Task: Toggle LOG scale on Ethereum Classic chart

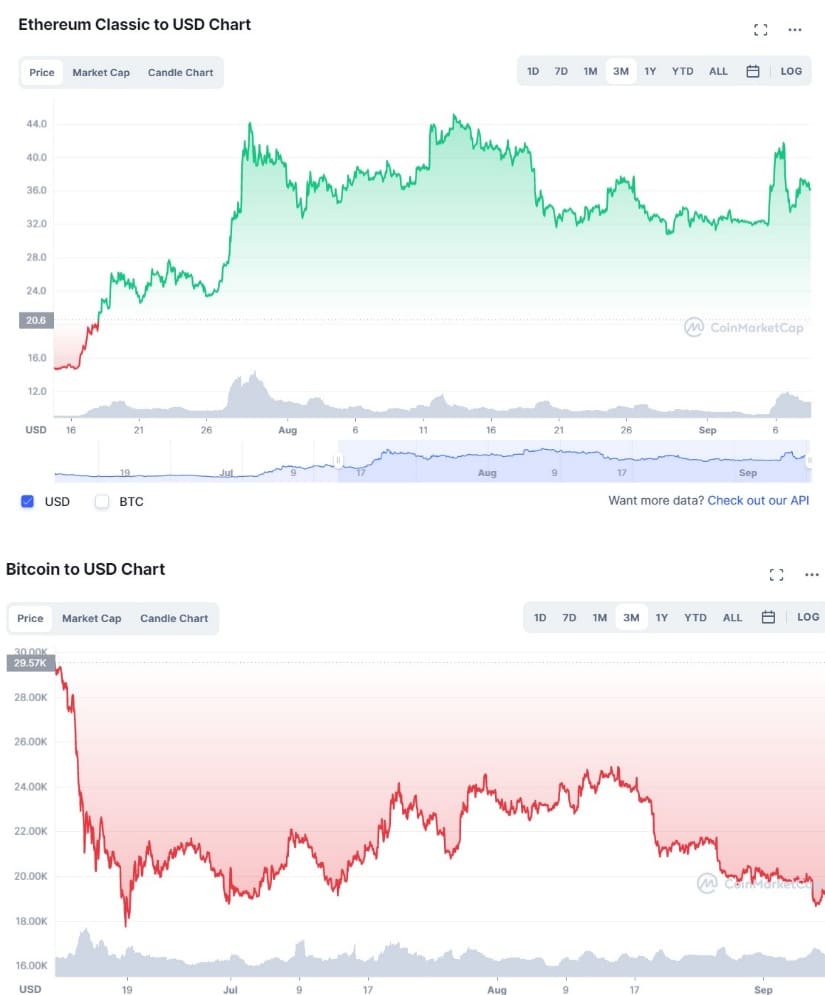Action: [x=791, y=72]
